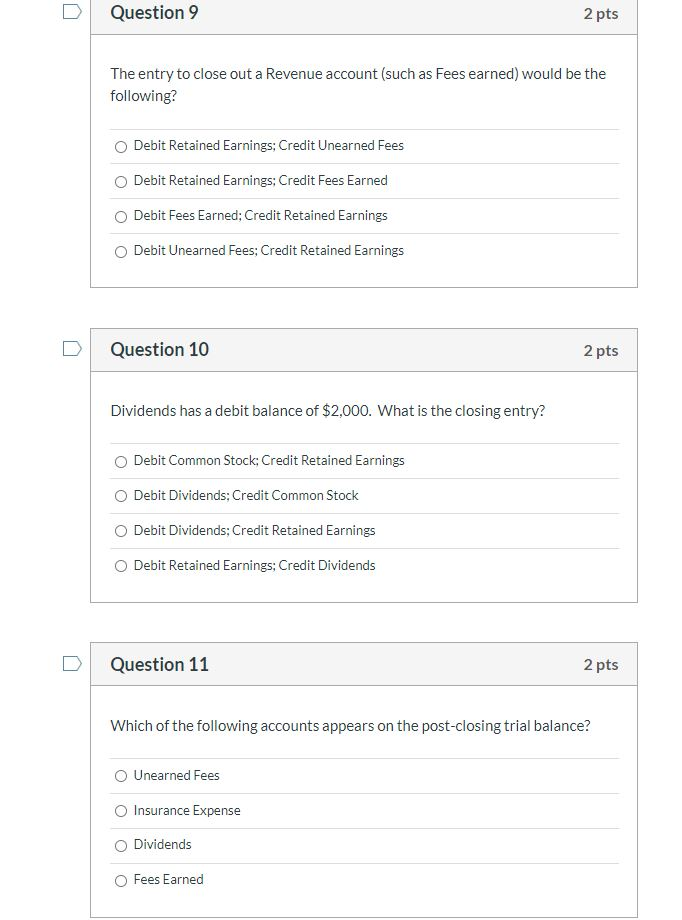Select "Debit Dividends; Credit Retained Earnings"
Viewport: 682px width, 920px height.
coord(121,531)
